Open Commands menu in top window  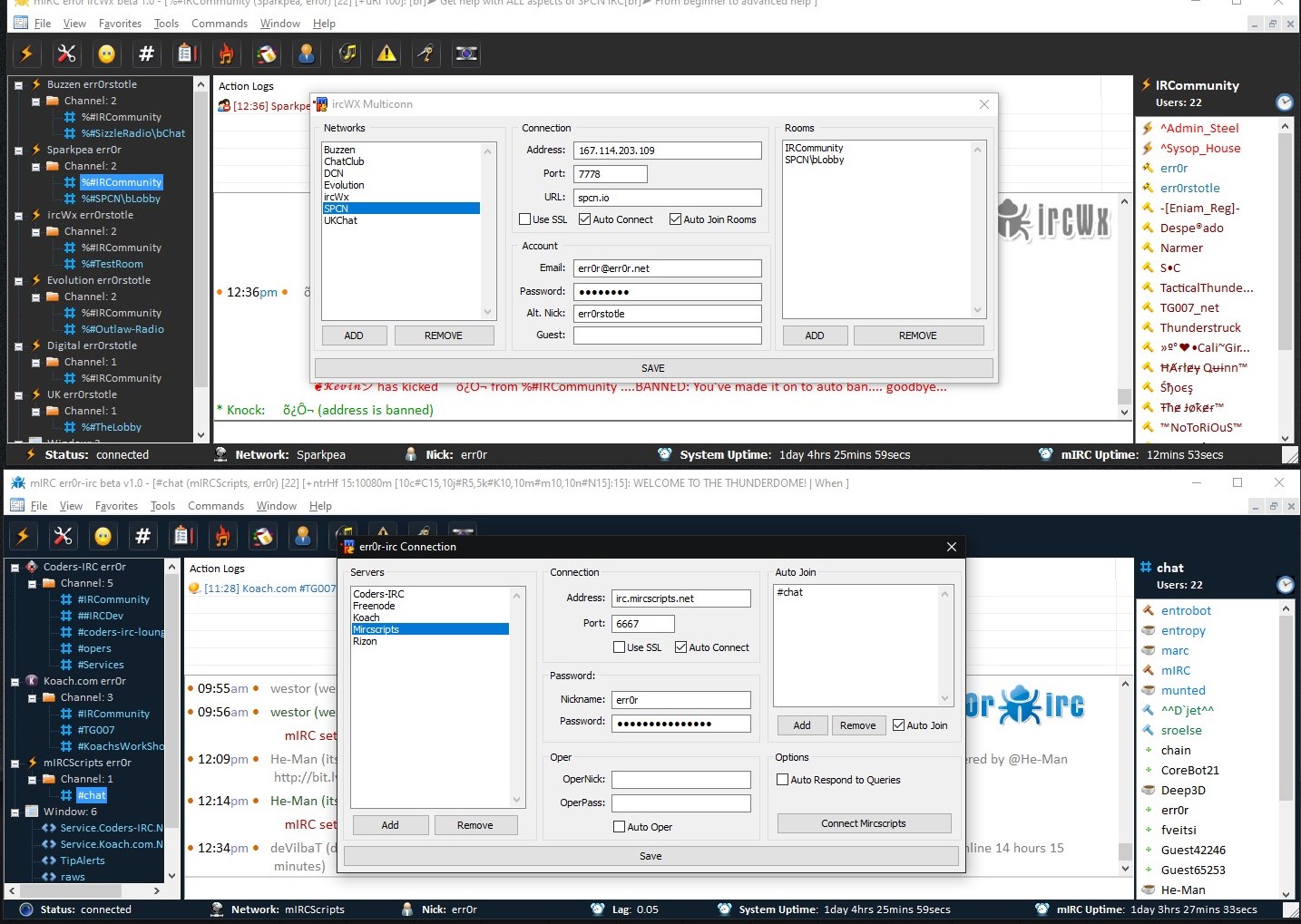(220, 24)
